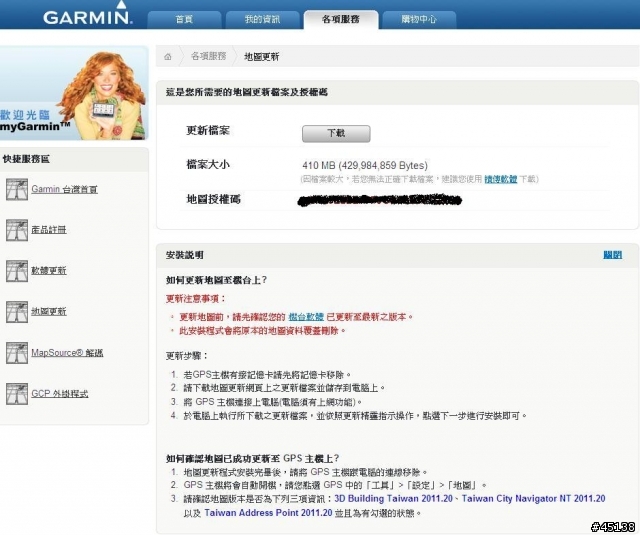Click the 檔案大小 label
Screen dimensions: 640x535
pyautogui.click(x=208, y=164)
